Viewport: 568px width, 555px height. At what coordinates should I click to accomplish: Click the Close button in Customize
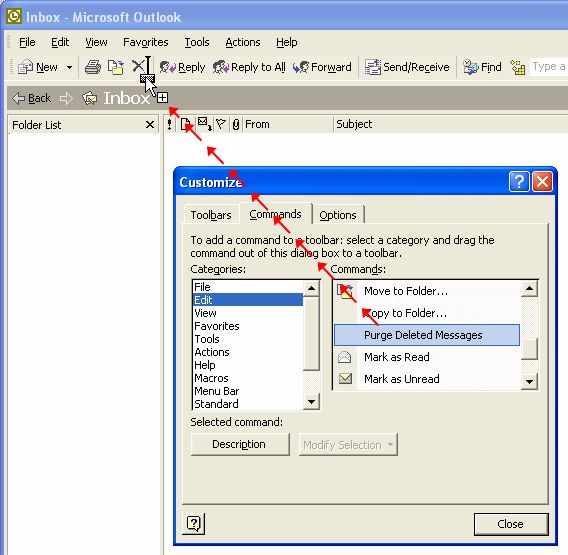tap(511, 524)
